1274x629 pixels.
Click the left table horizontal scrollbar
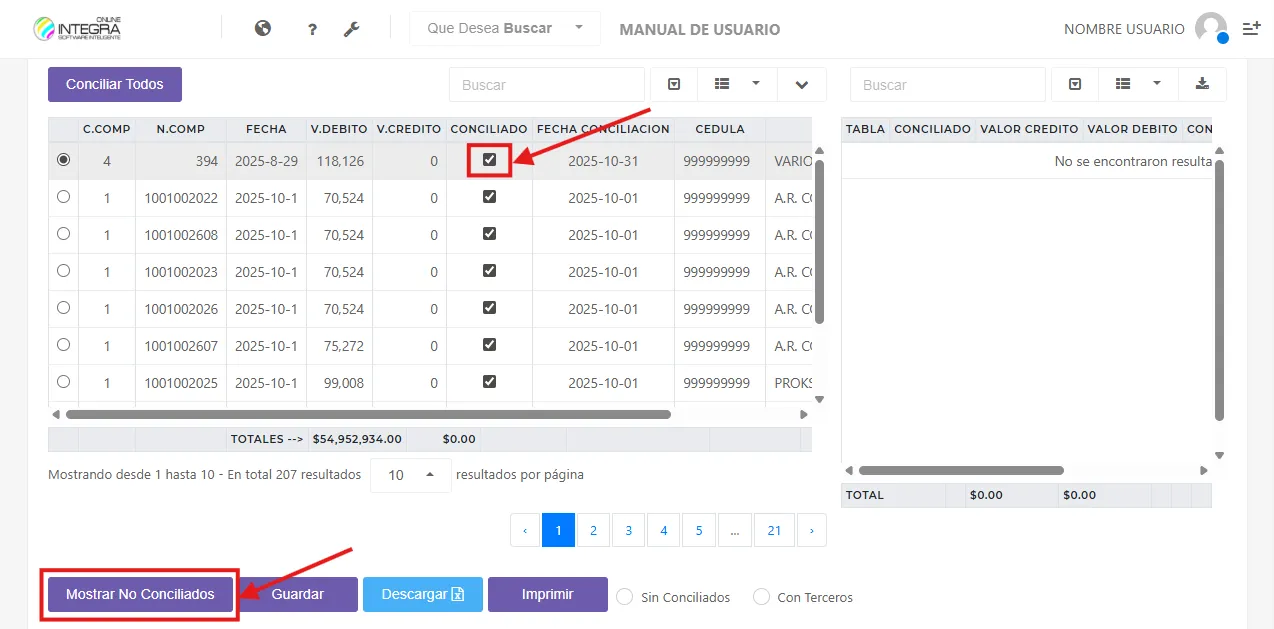click(368, 414)
